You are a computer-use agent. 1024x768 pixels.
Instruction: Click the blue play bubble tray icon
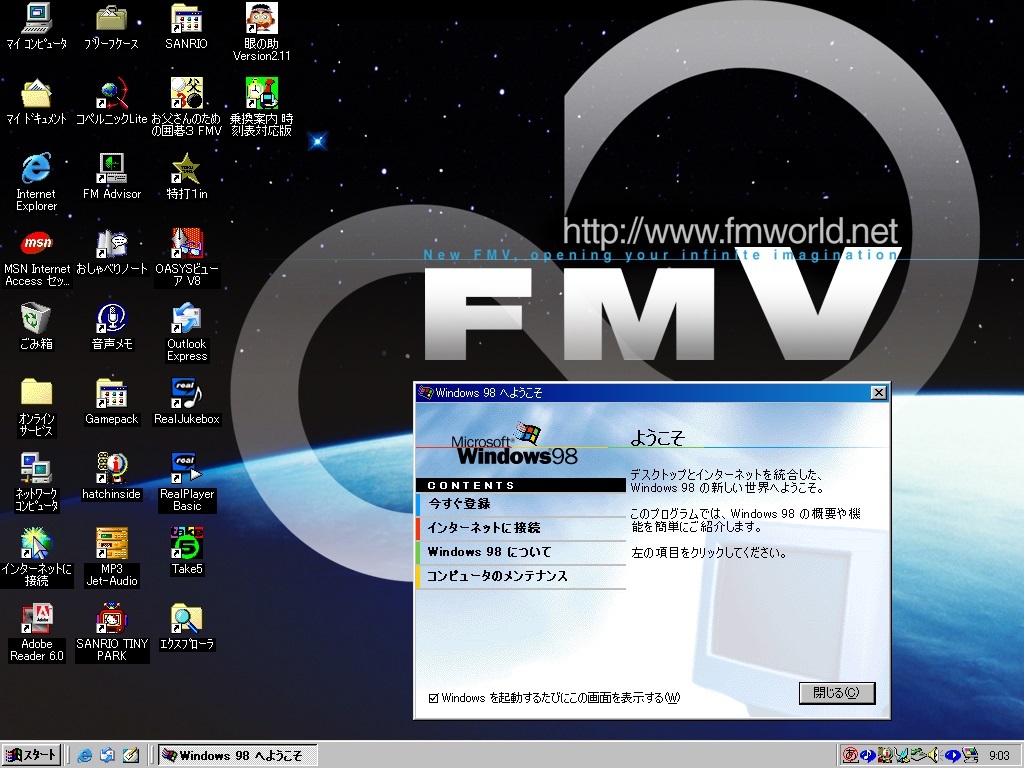[x=953, y=756]
